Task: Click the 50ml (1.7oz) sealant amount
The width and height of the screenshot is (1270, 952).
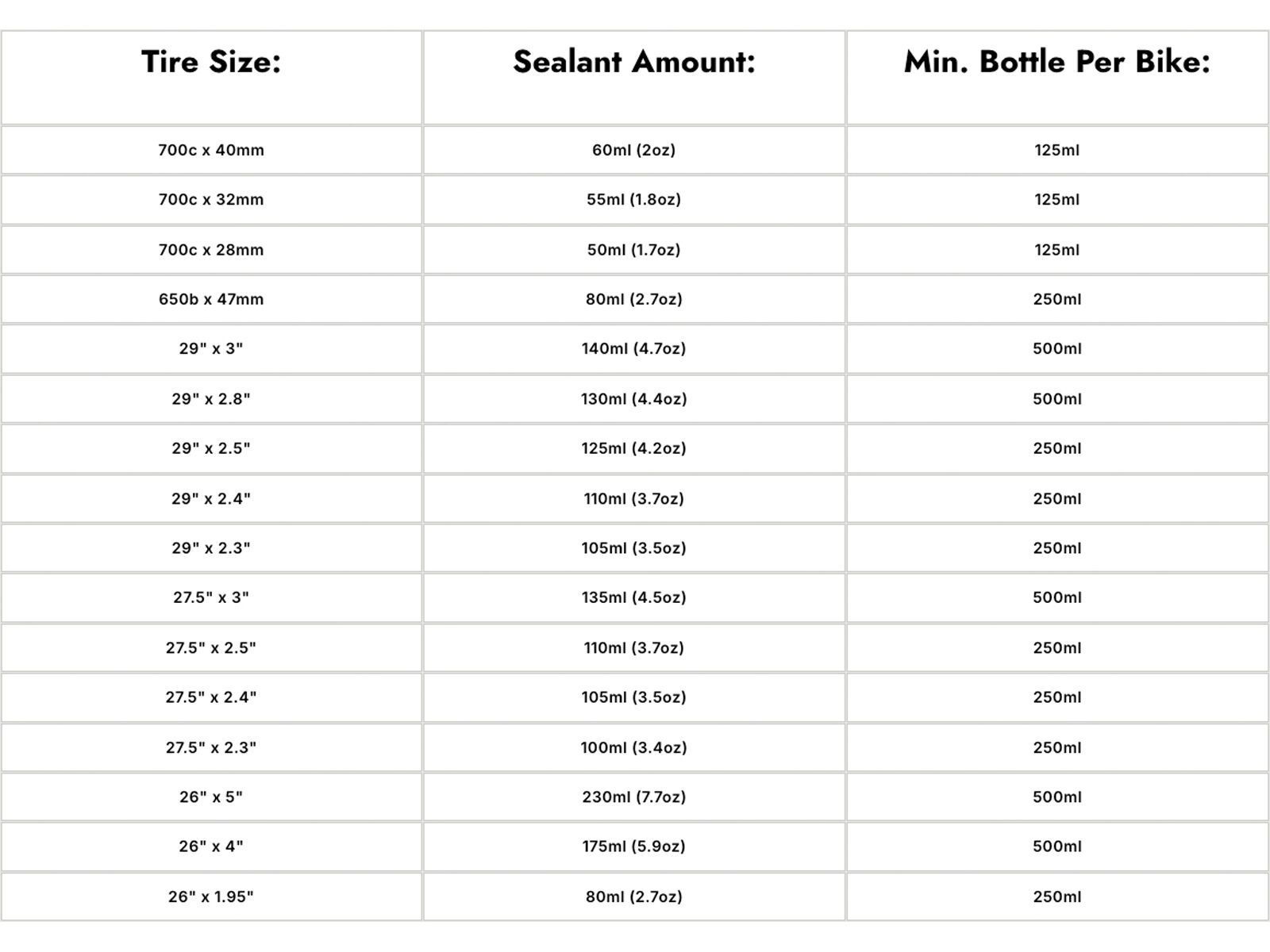Action: 633,250
